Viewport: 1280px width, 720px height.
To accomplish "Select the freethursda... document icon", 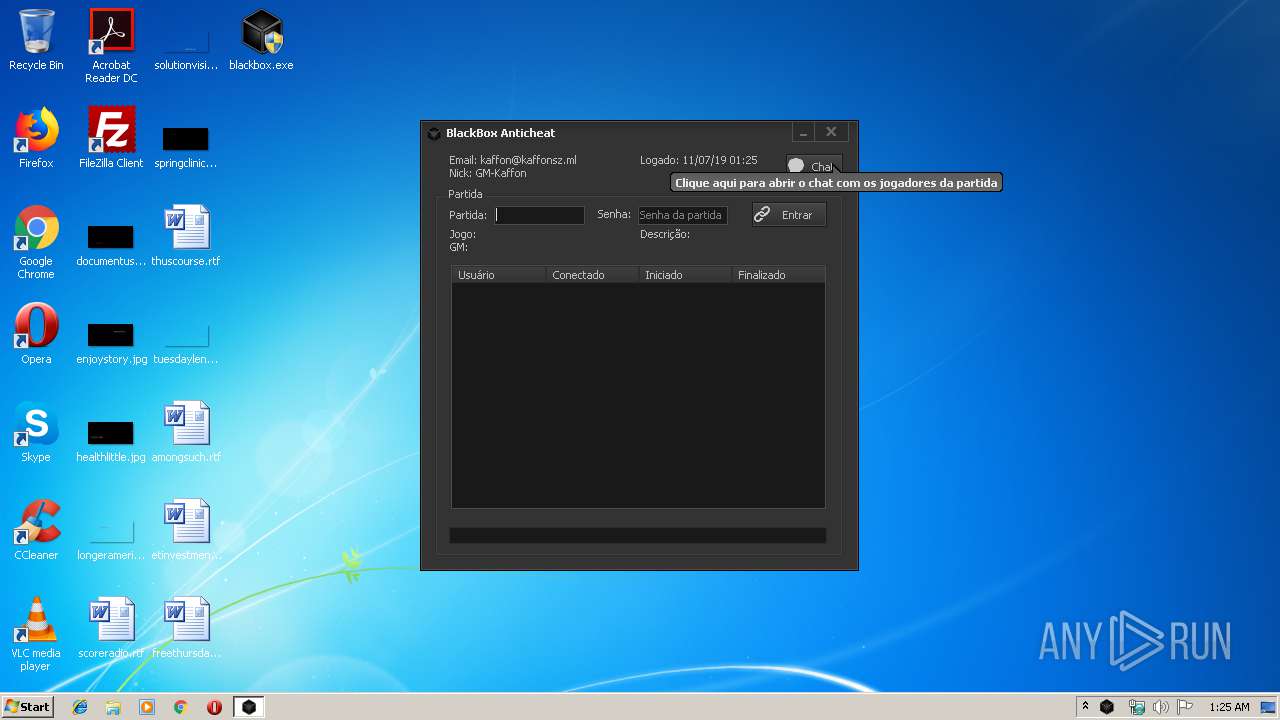I will click(186, 628).
